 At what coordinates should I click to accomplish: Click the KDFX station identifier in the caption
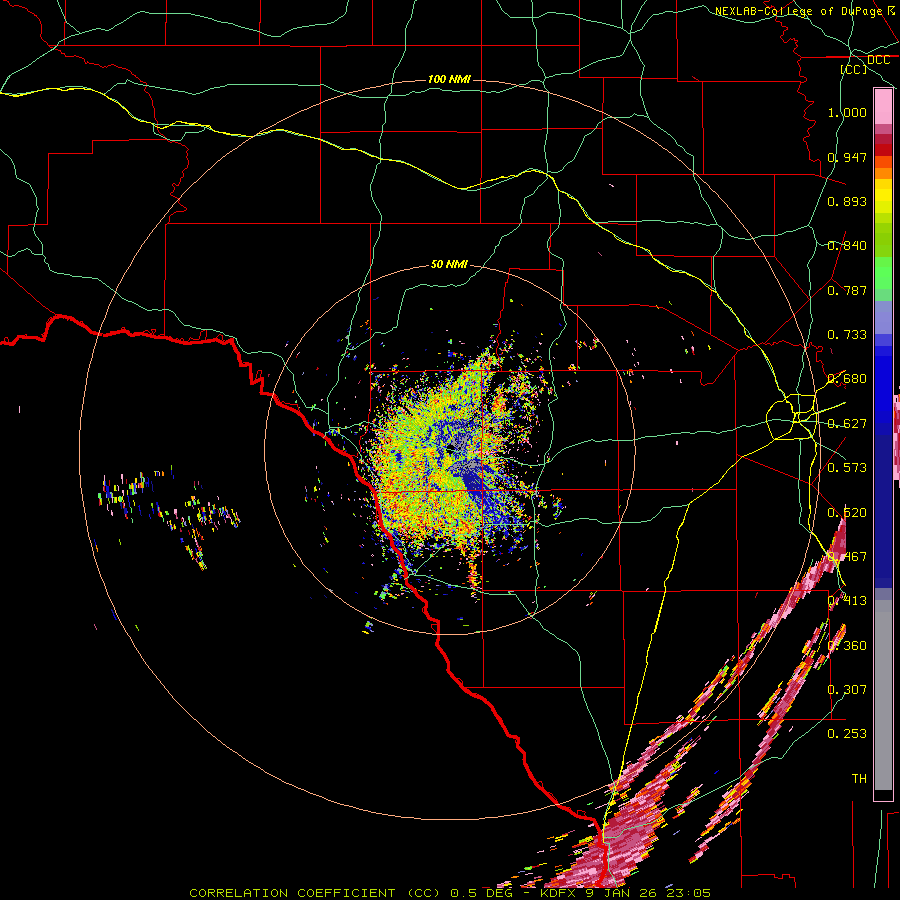point(560,893)
